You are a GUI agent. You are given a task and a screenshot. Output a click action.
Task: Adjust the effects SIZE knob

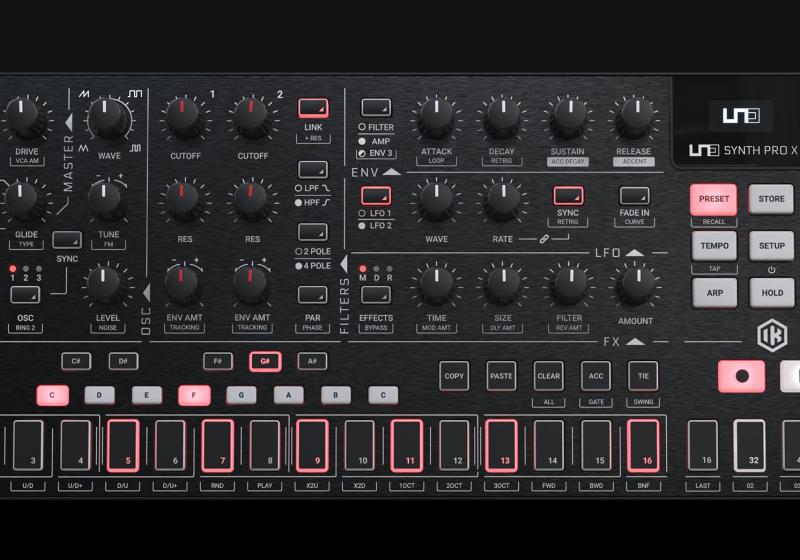503,285
